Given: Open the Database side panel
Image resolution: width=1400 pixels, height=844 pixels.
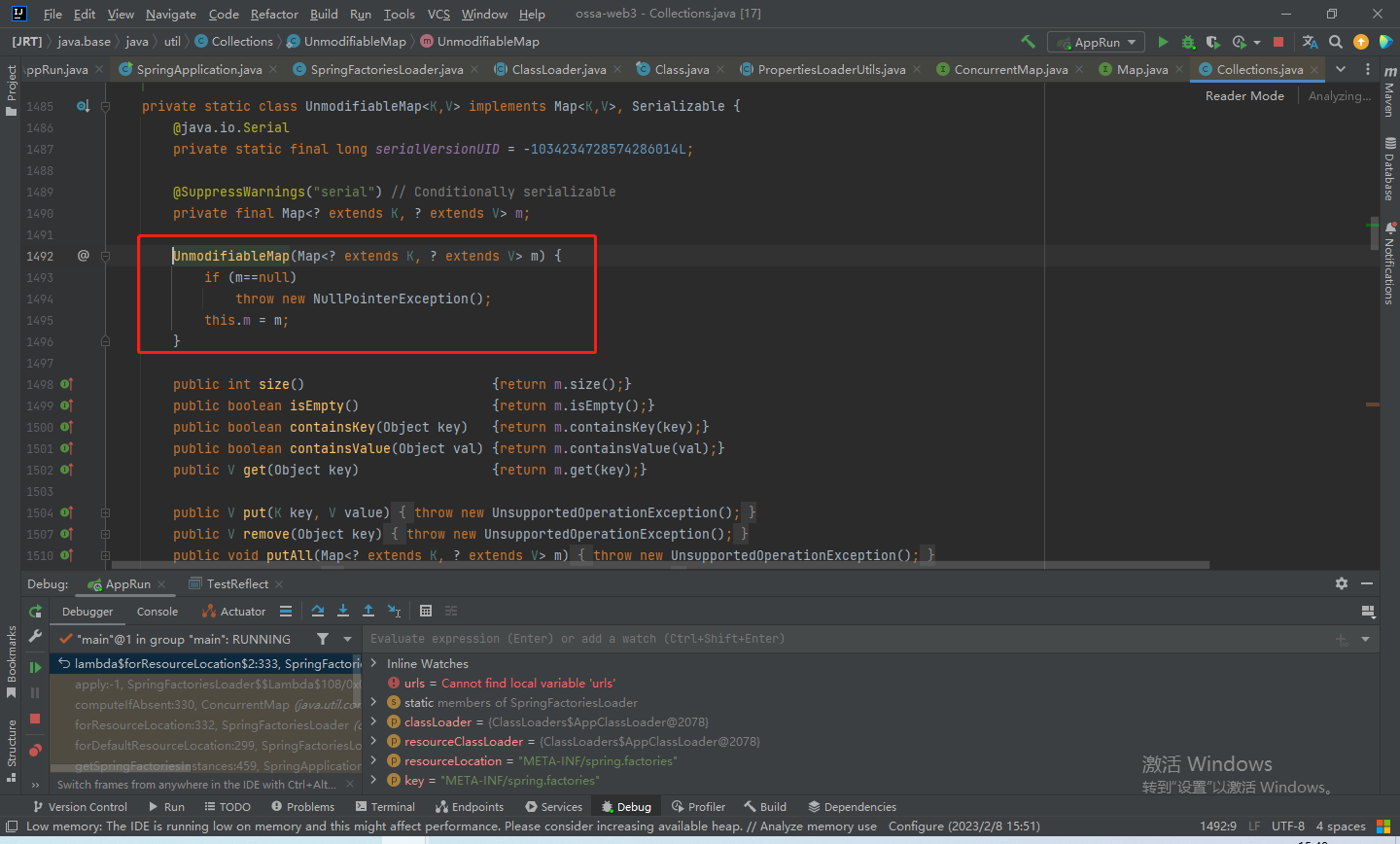Looking at the screenshot, I should coord(1388,167).
